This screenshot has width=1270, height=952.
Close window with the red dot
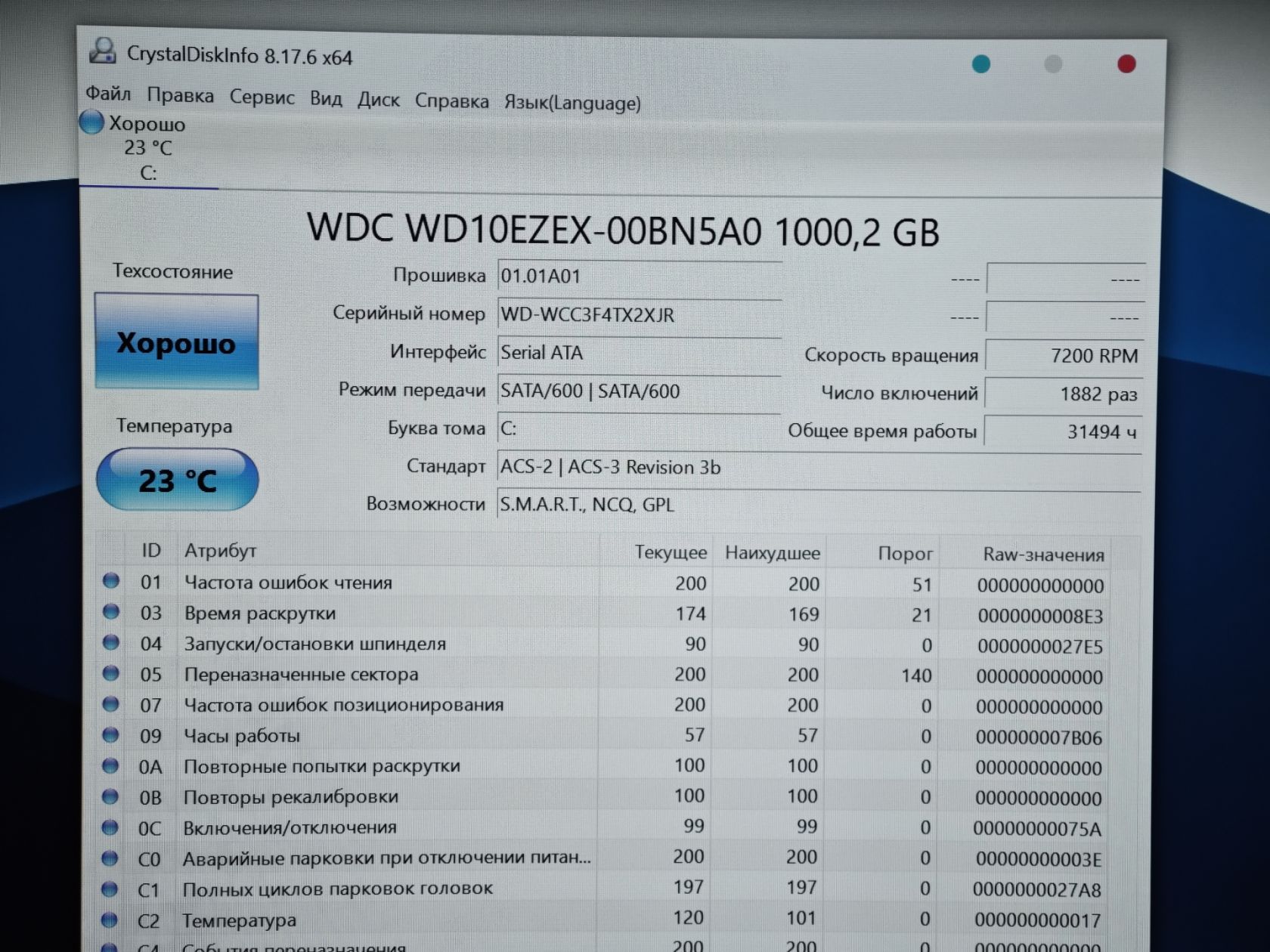[x=1126, y=64]
